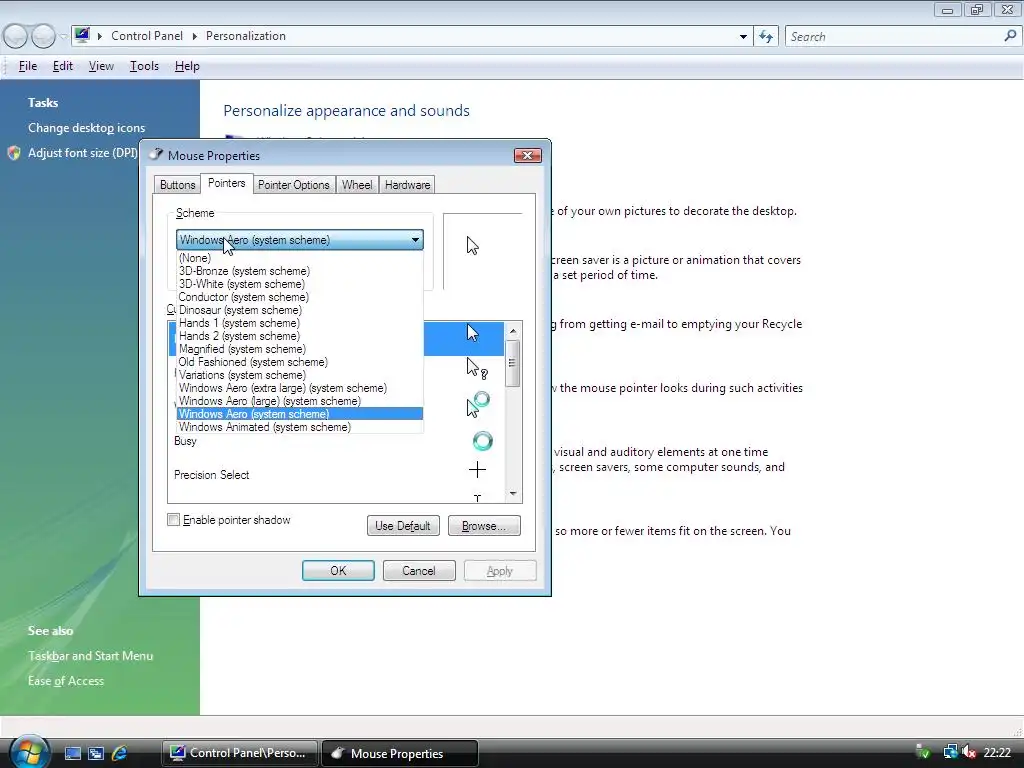Screen dimensions: 1024x768
Task: Choose 3D-Bronze (system scheme)
Action: pos(300,271)
